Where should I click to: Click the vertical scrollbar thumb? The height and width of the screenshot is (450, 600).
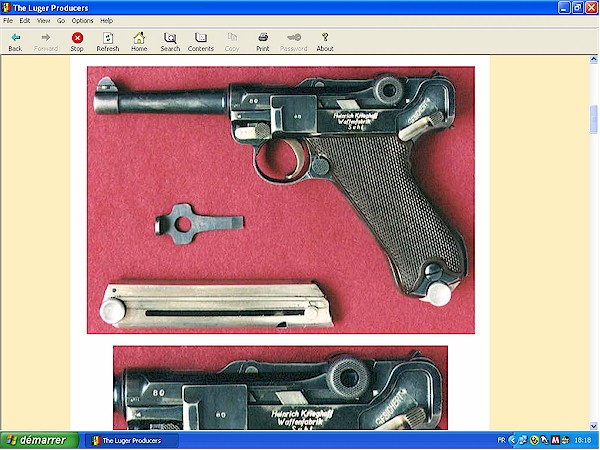(593, 119)
